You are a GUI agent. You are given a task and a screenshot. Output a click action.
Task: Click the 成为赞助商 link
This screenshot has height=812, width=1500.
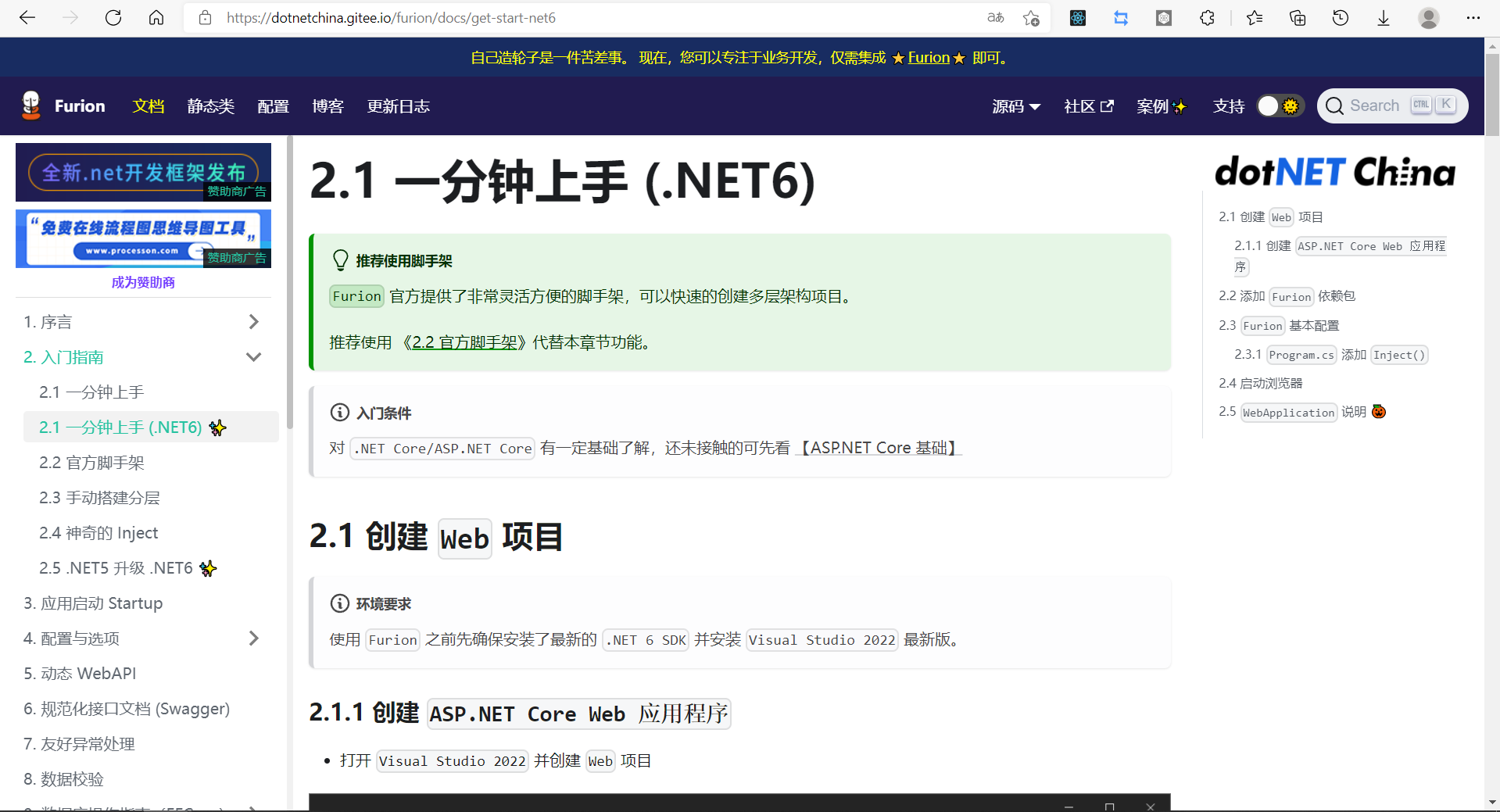click(143, 282)
